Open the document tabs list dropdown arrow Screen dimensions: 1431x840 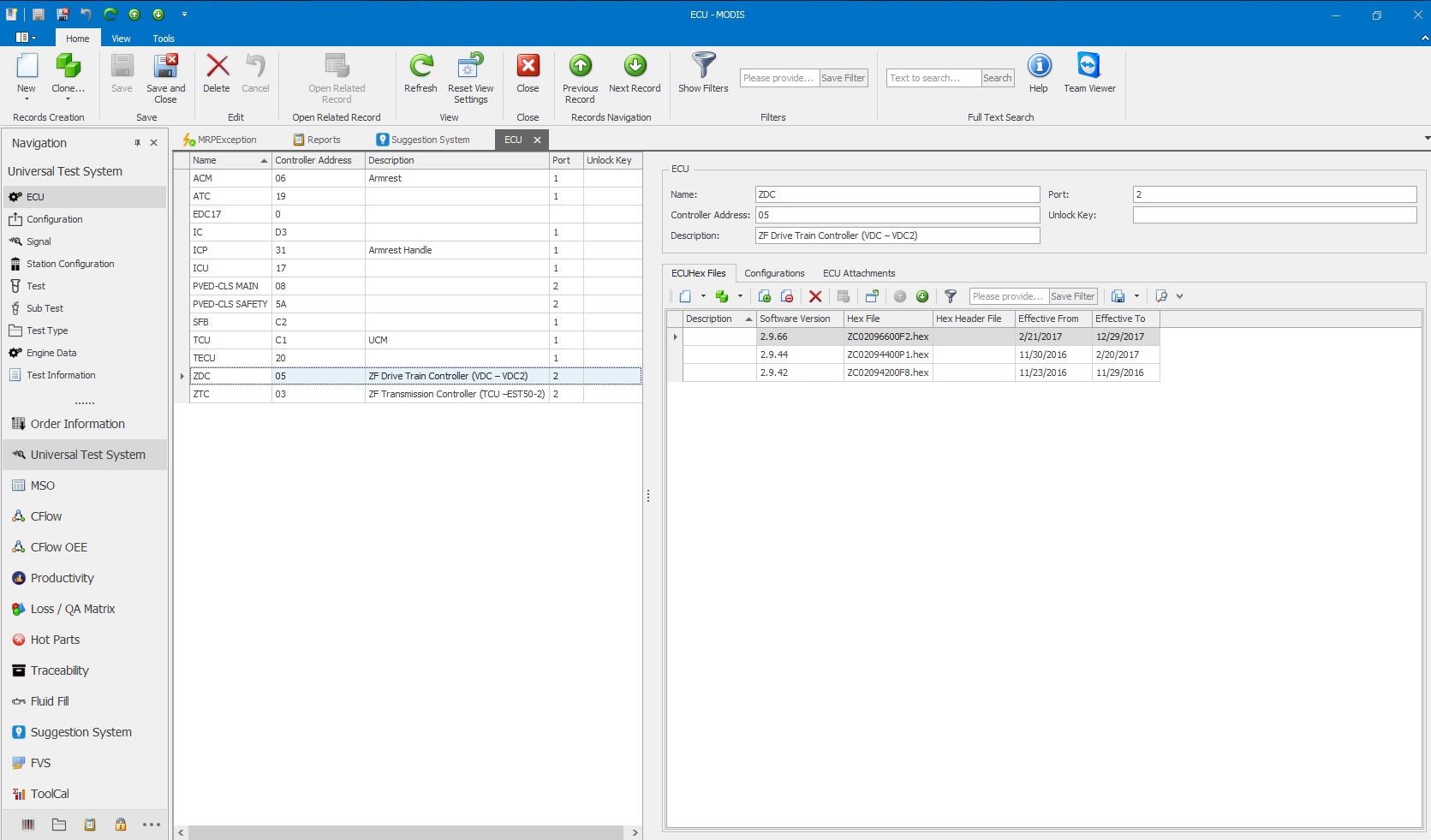click(x=1427, y=138)
